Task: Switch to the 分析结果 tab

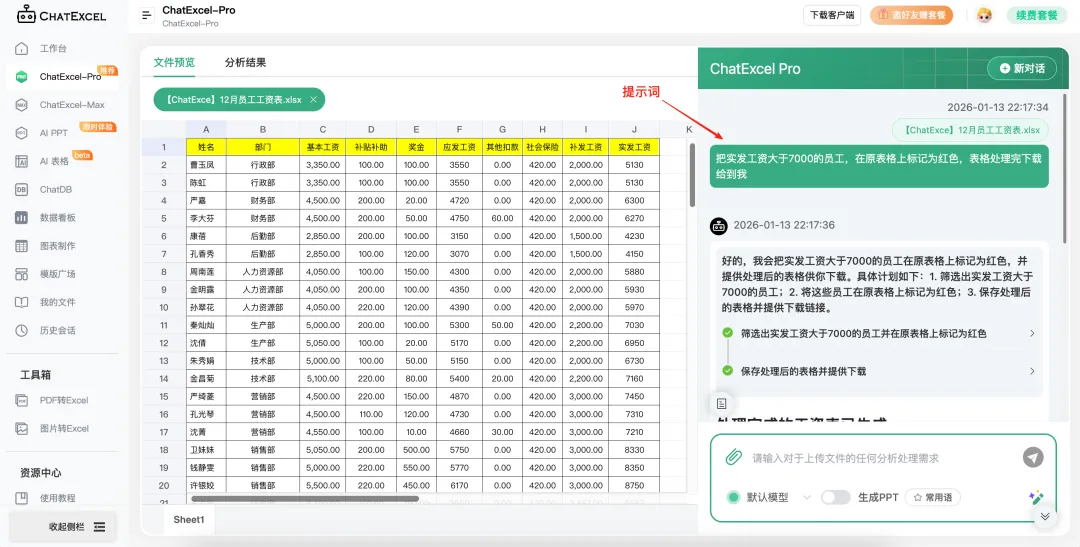Action: point(245,63)
